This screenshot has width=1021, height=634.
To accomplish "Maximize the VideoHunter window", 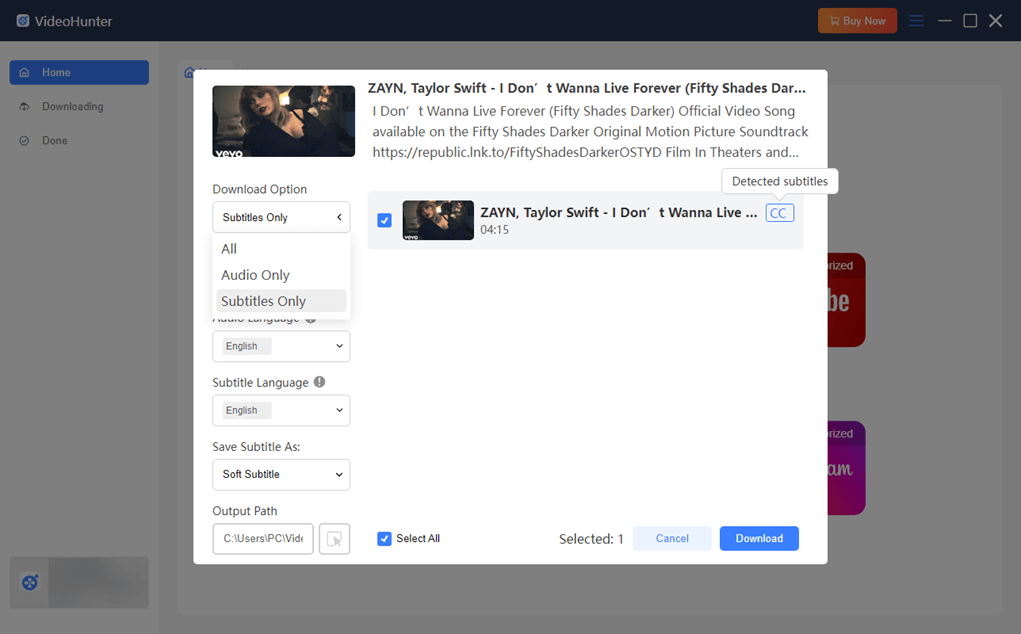I will 970,21.
